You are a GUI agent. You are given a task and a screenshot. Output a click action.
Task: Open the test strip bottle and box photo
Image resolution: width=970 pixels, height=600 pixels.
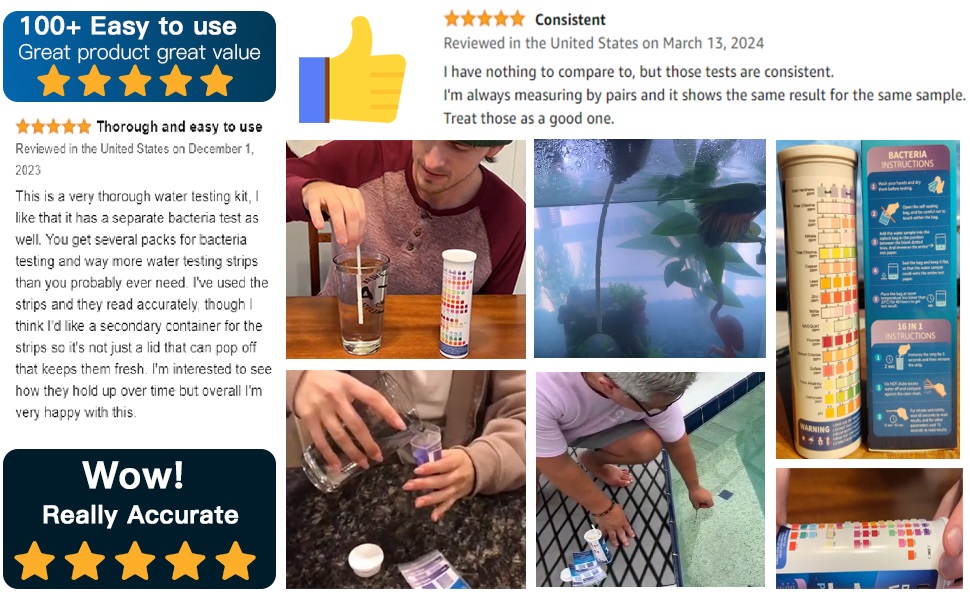pos(868,299)
